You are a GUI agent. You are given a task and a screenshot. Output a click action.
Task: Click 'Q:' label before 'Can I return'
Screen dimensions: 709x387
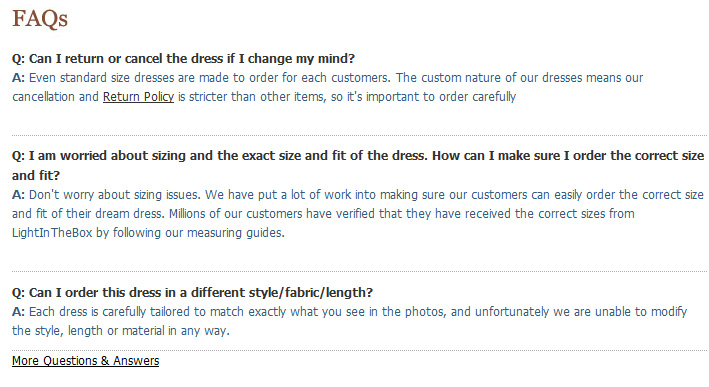pos(19,59)
